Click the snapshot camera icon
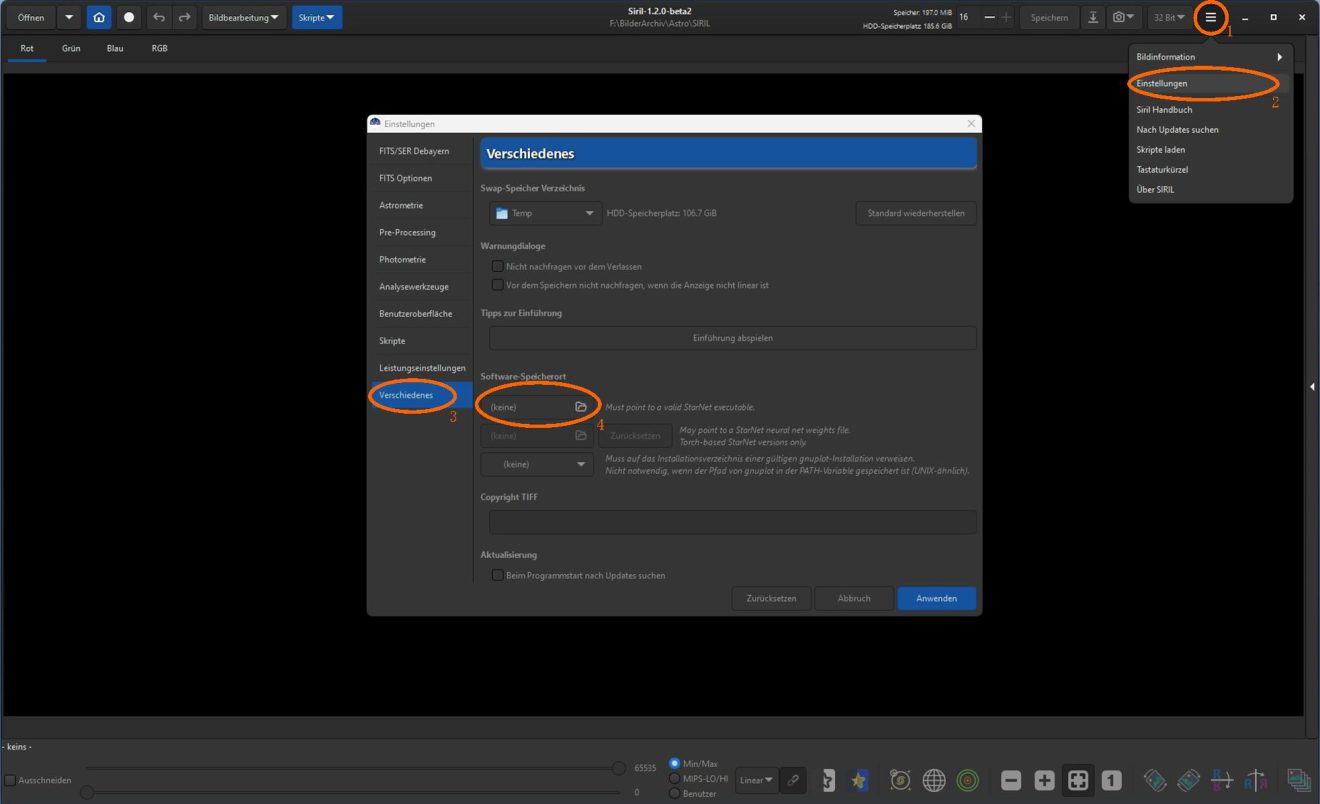Screen dimensions: 1320x804 (1124, 17)
